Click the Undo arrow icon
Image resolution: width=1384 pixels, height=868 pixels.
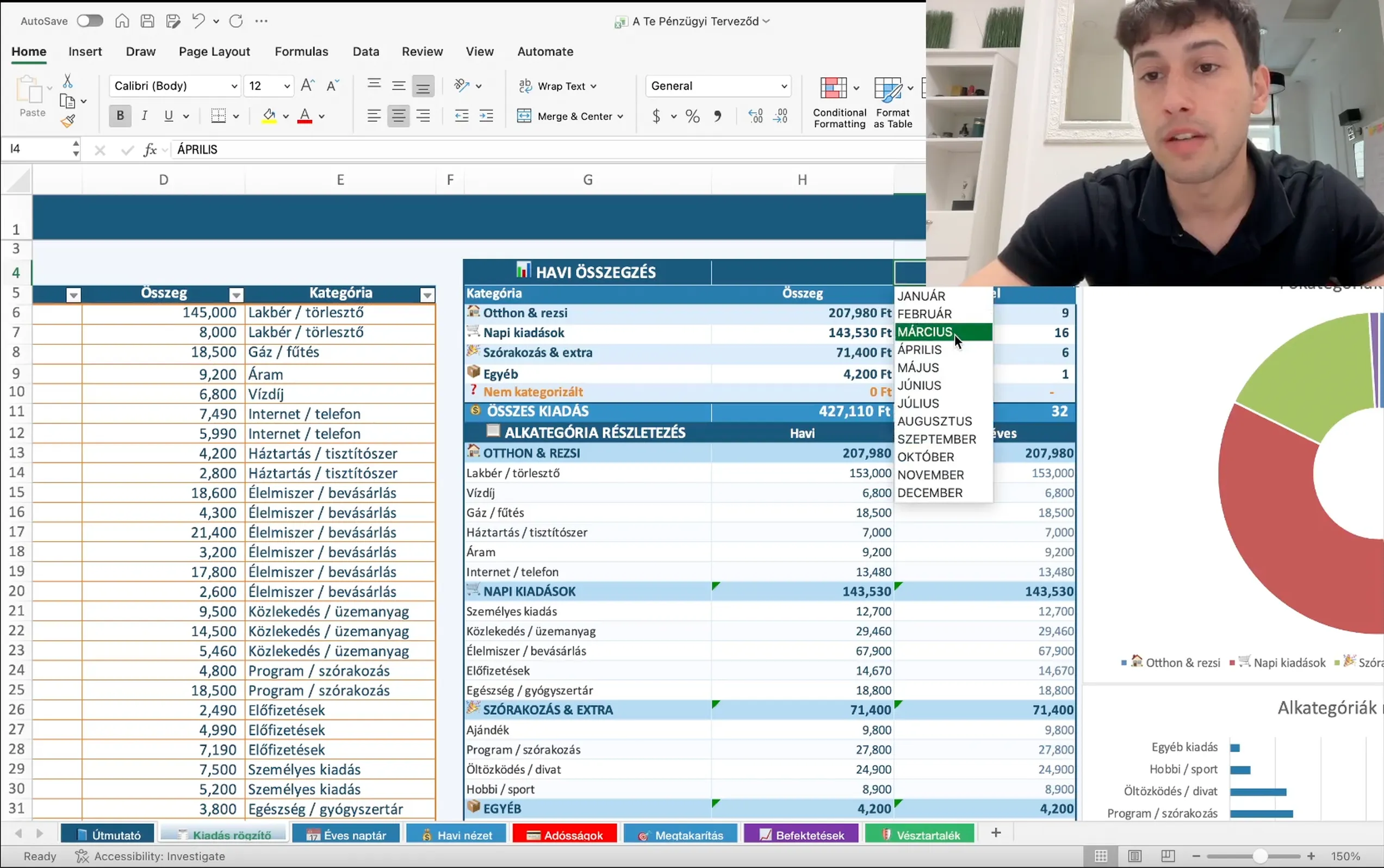click(x=198, y=21)
